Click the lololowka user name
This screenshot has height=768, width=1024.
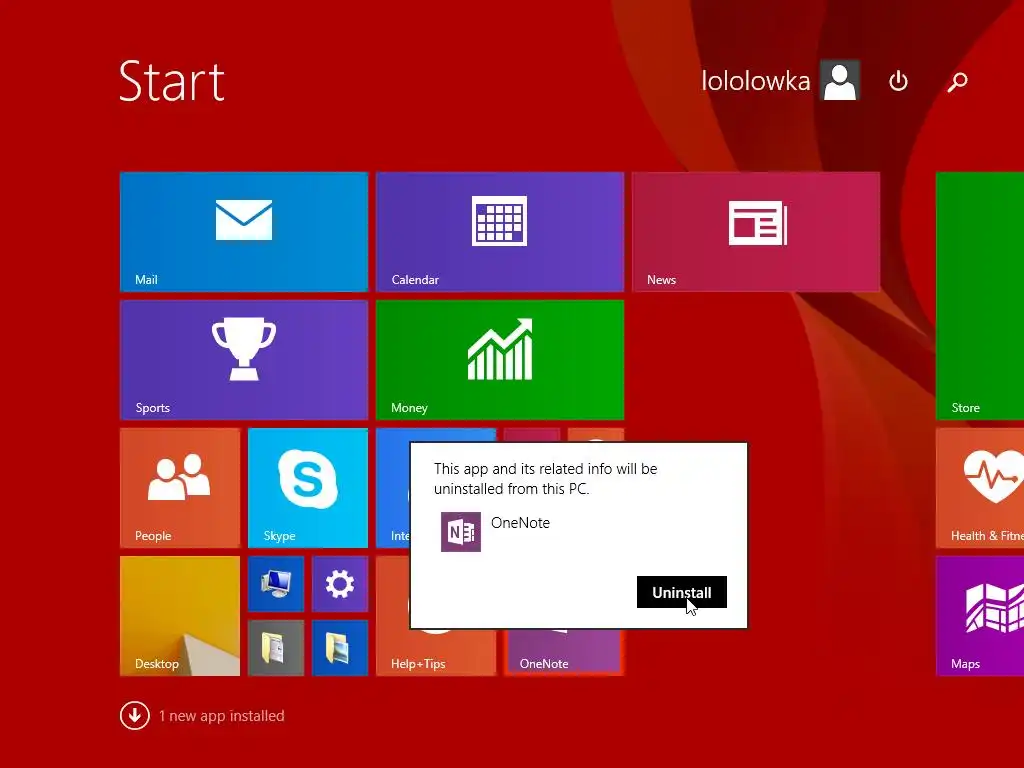point(755,81)
